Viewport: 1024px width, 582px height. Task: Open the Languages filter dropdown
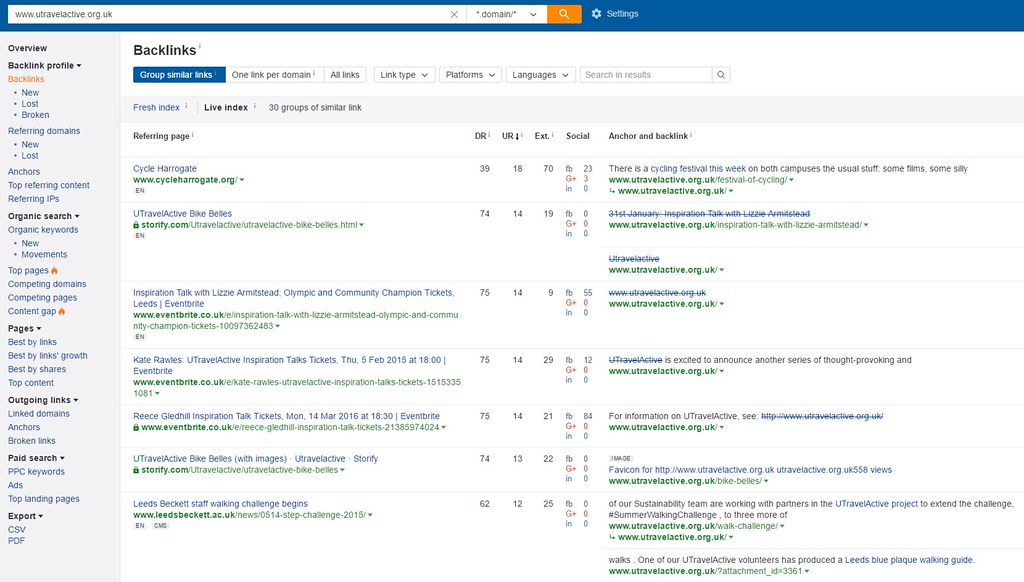coord(540,75)
